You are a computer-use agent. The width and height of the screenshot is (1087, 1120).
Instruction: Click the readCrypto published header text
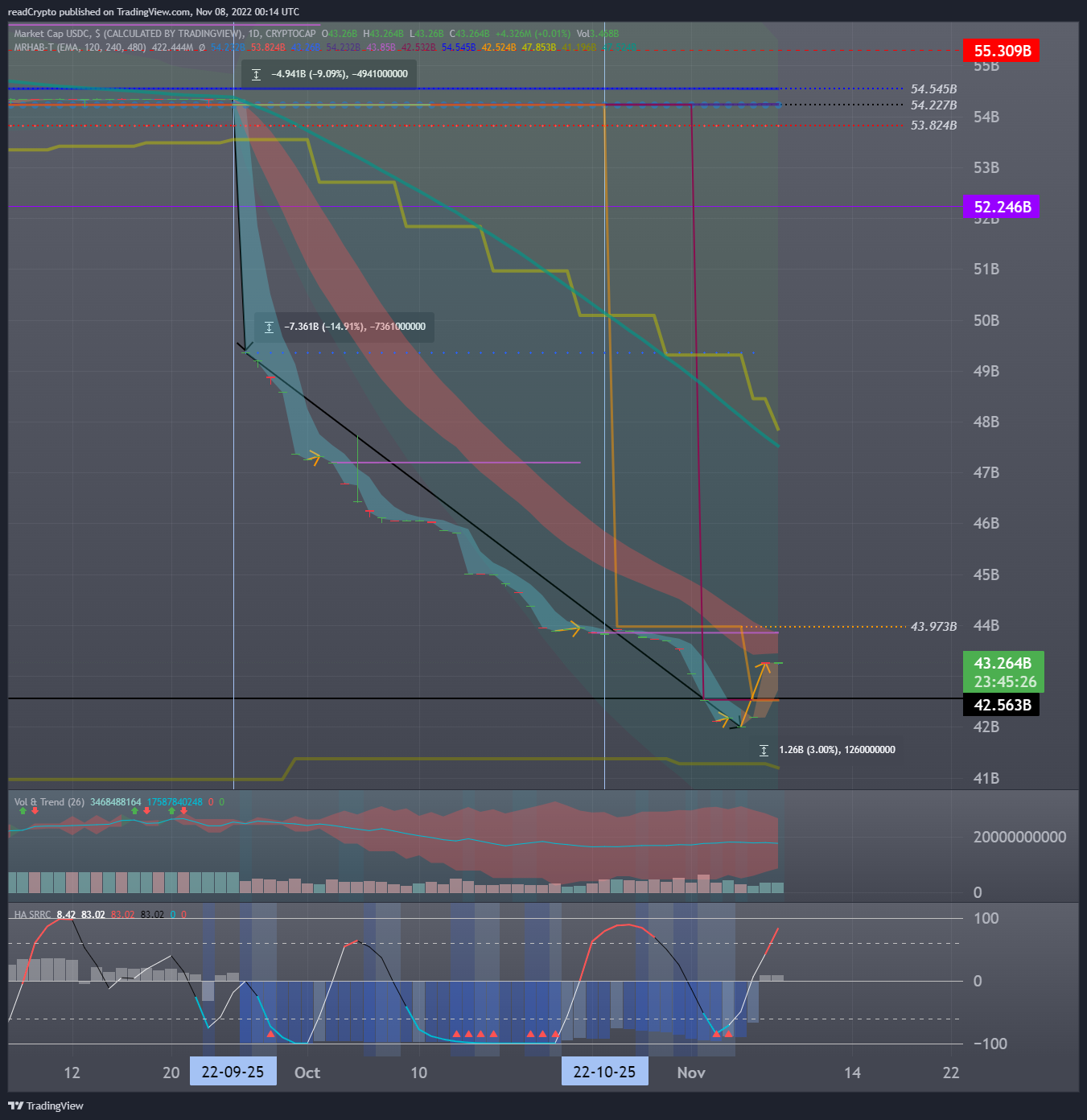point(153,12)
